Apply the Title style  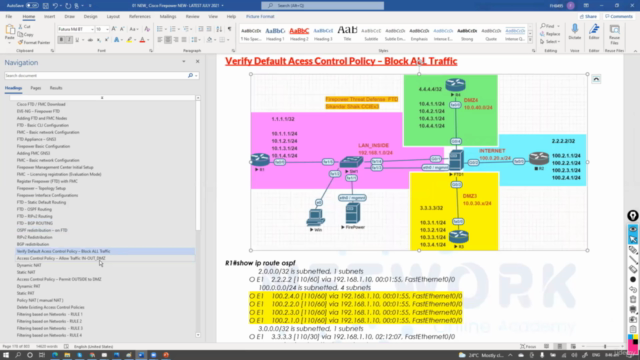coord(347,34)
